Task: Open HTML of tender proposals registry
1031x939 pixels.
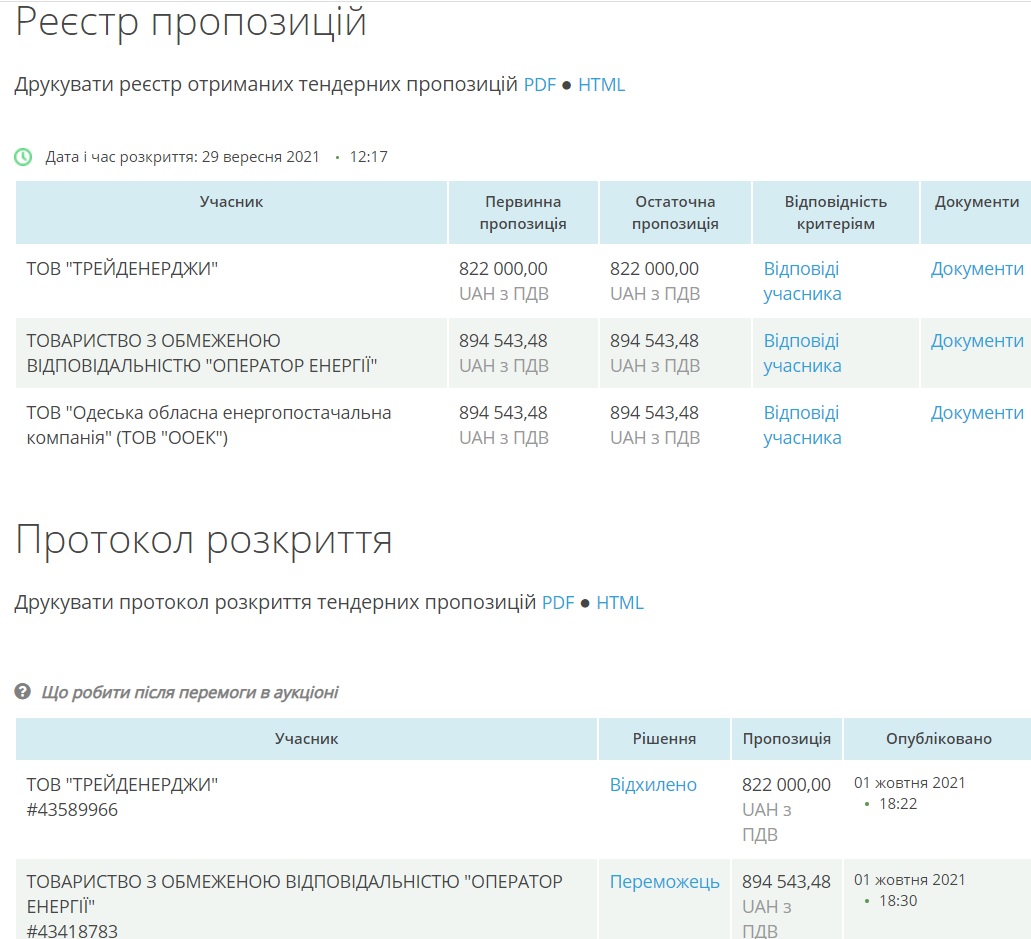Action: (602, 85)
